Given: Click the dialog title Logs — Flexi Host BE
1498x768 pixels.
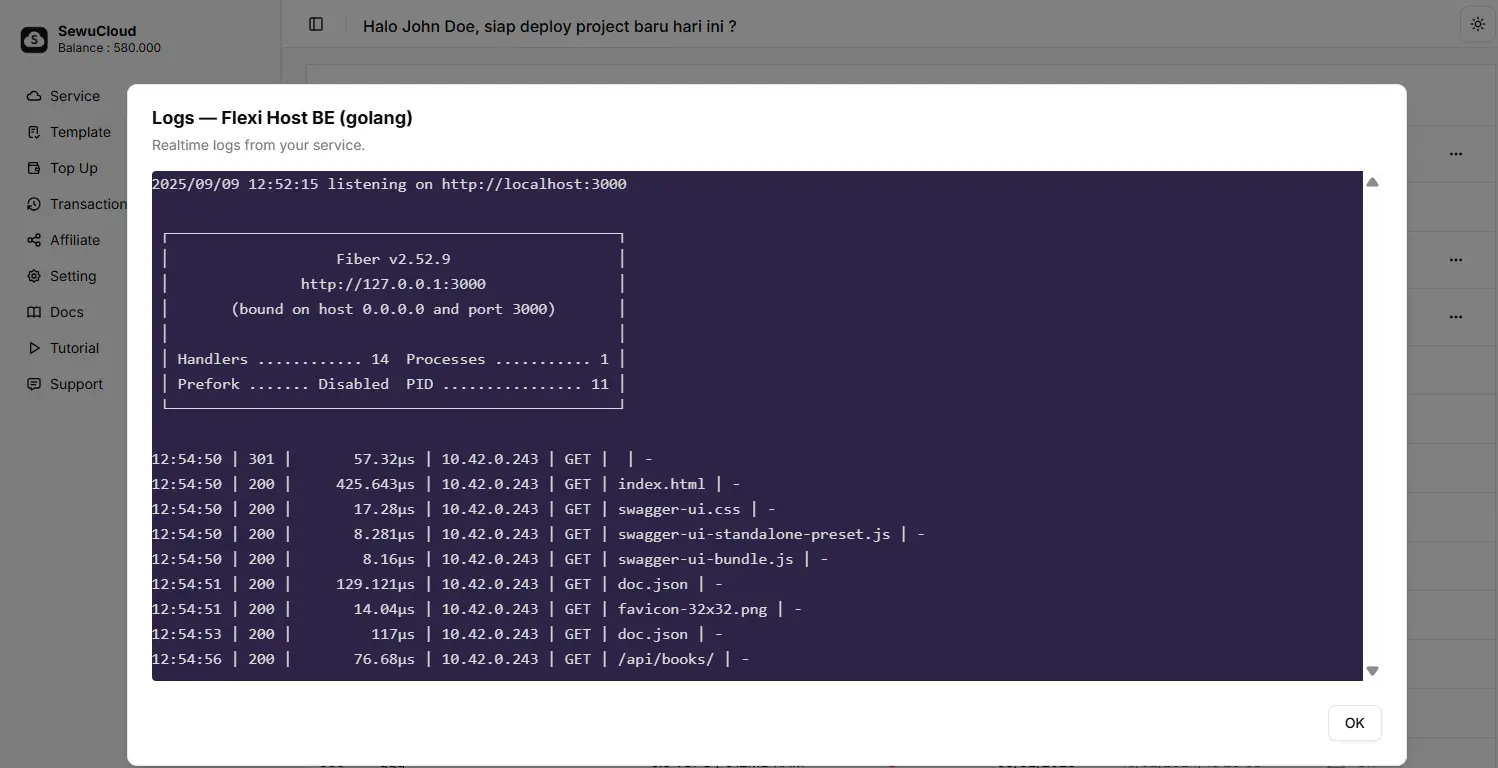Looking at the screenshot, I should click(282, 118).
